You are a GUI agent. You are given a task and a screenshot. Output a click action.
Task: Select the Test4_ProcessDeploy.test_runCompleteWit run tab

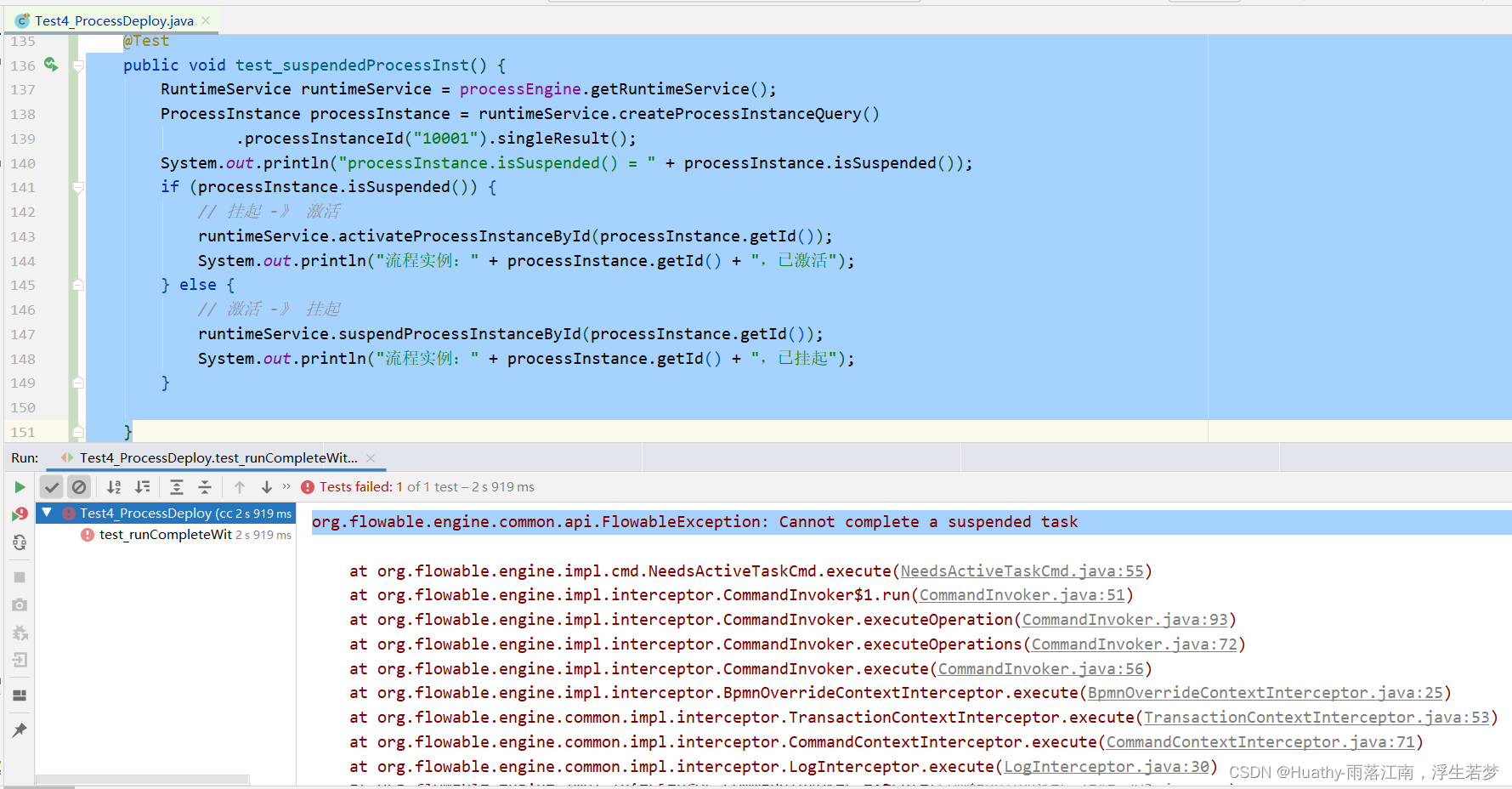[218, 458]
